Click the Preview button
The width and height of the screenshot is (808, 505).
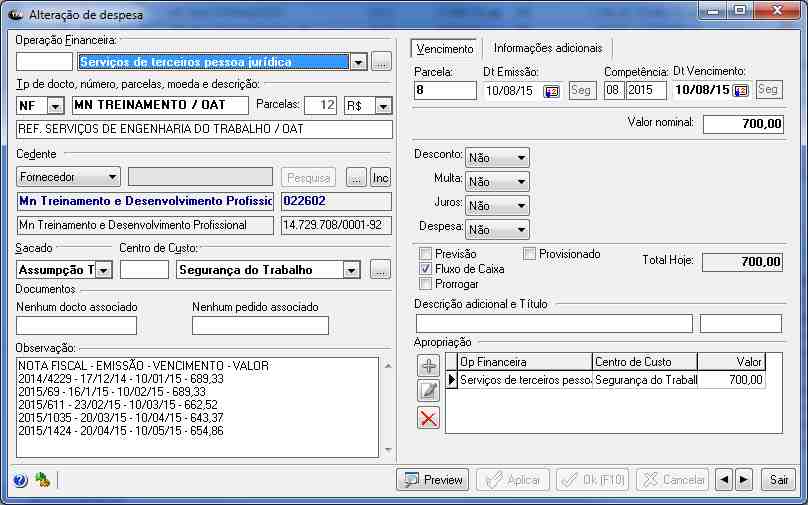433,480
